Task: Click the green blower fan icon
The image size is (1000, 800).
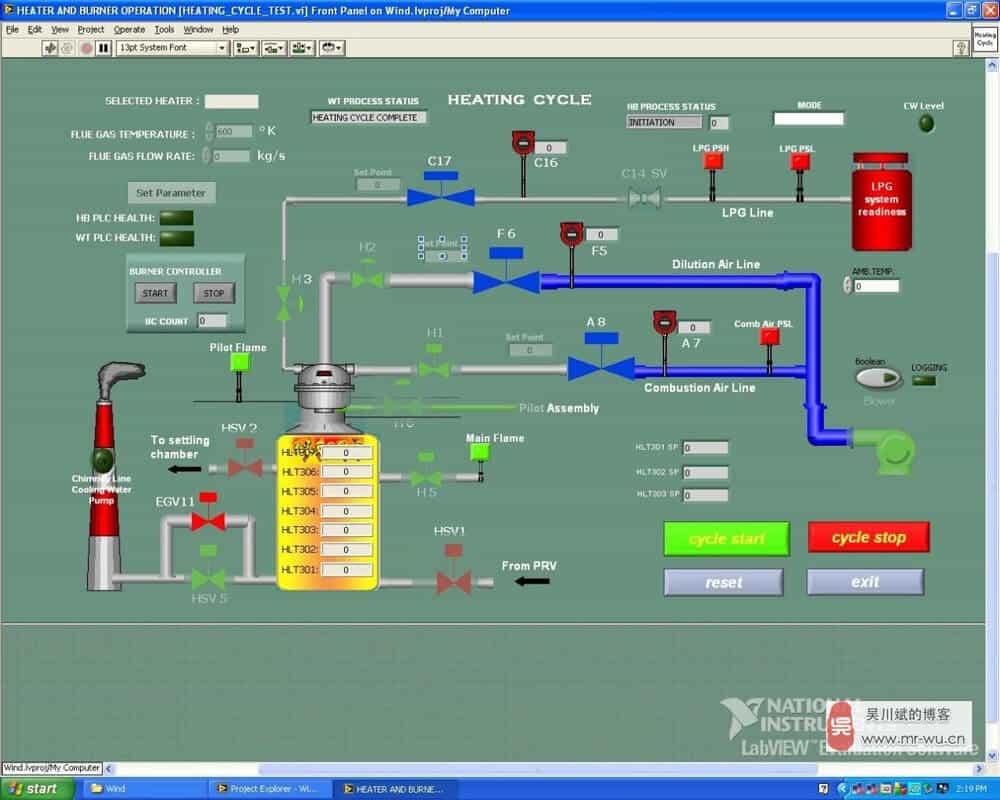Action: tap(893, 451)
